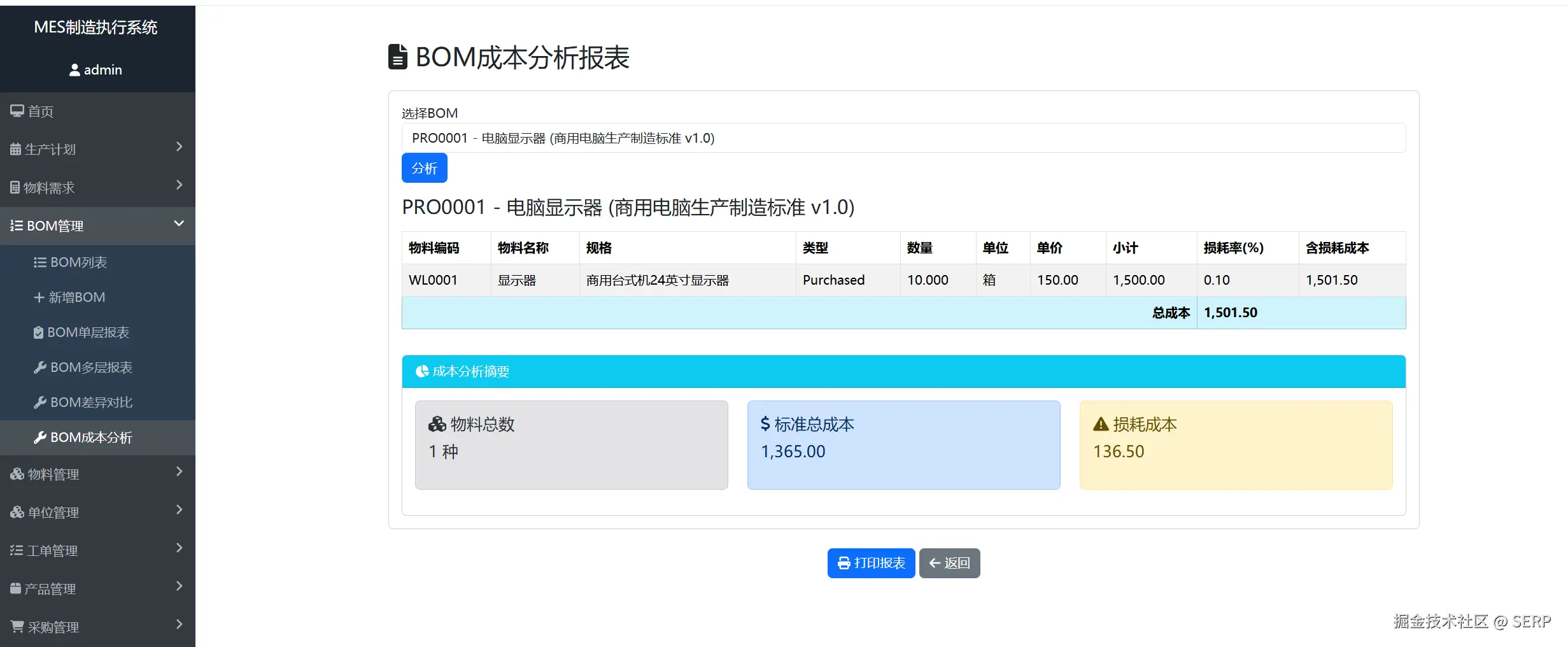Expand the 物料管理 menu chevron
Screen dimensions: 1568x647
coord(179,472)
